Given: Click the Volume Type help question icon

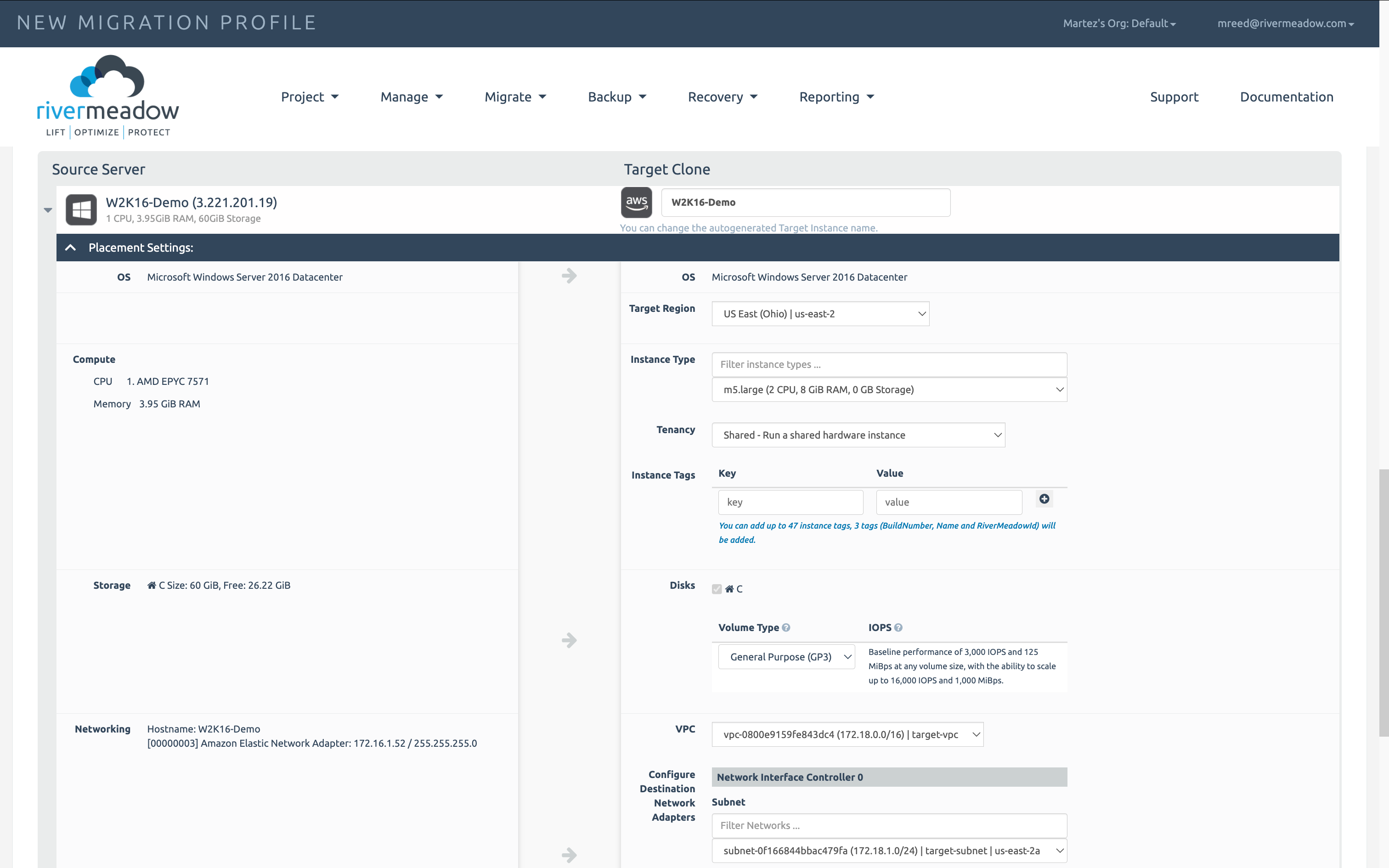Looking at the screenshot, I should click(786, 627).
